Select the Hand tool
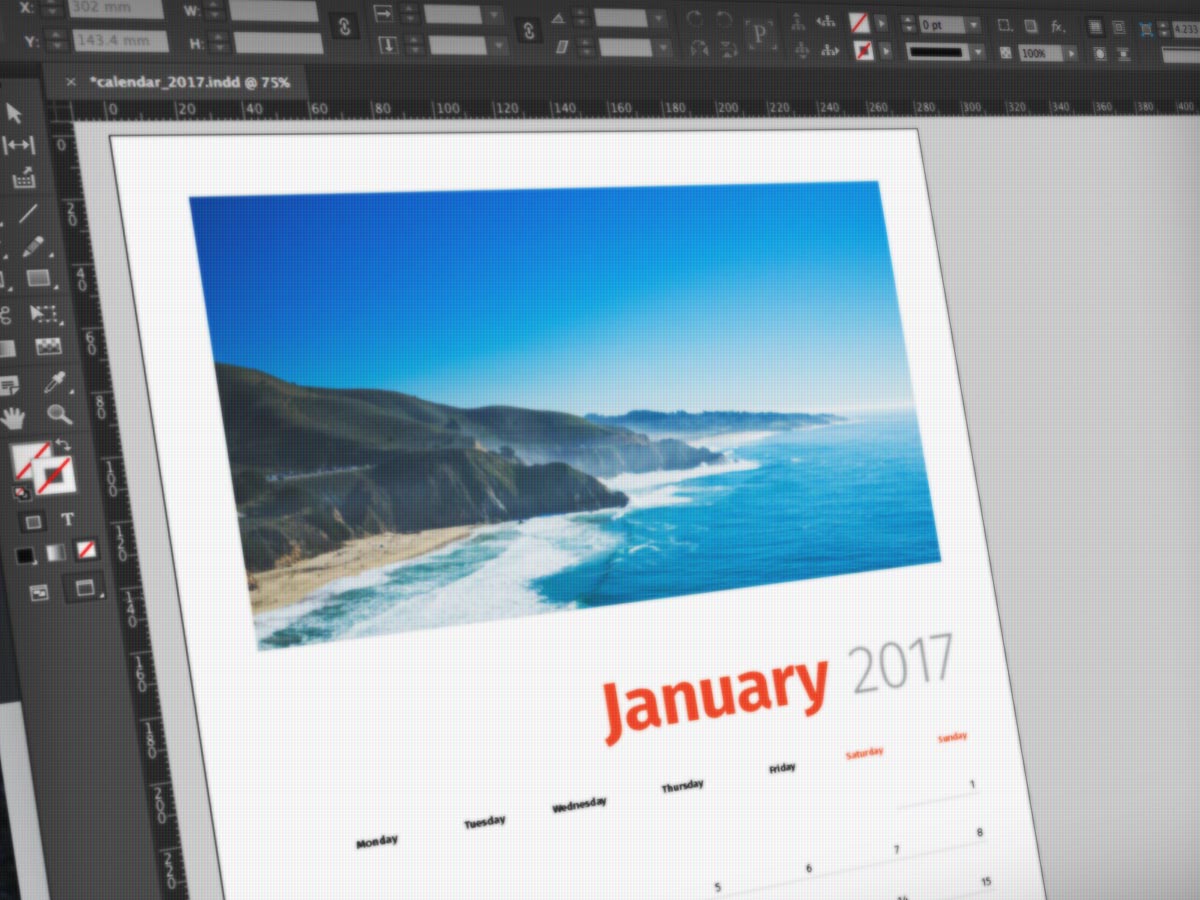The image size is (1200, 900). 13,418
